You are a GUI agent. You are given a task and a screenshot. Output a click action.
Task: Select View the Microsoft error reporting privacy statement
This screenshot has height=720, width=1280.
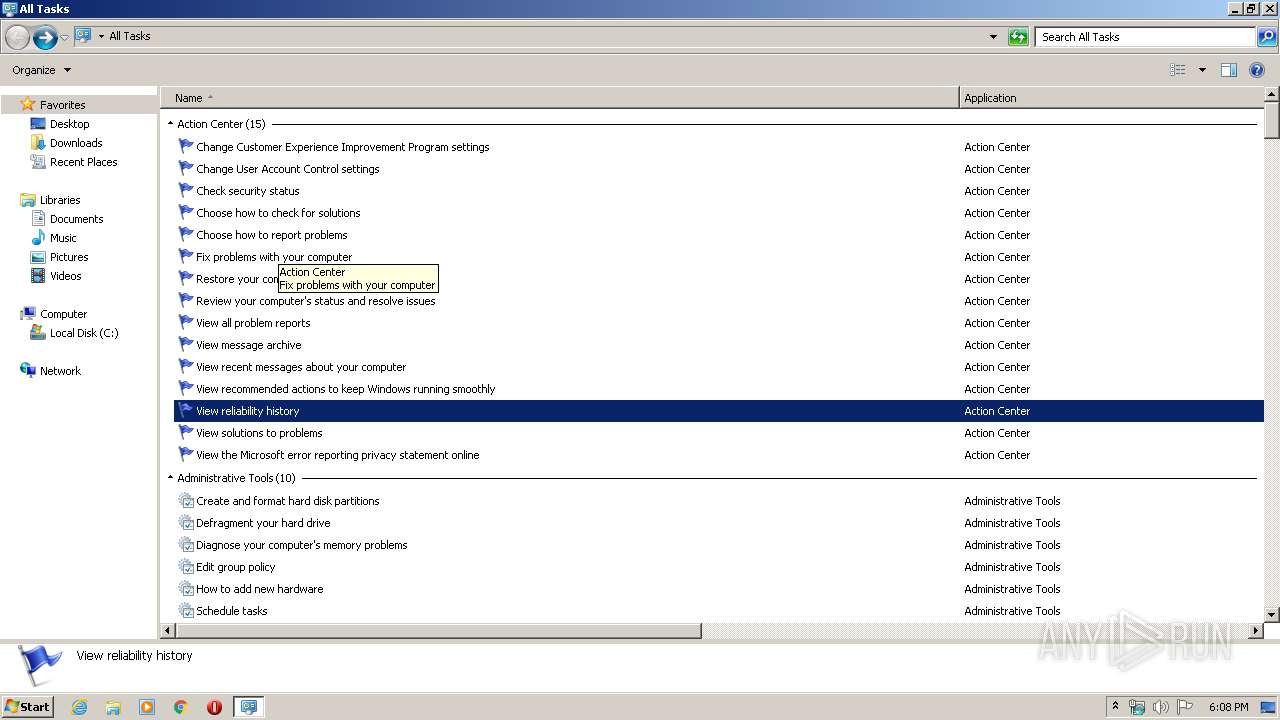[337, 455]
